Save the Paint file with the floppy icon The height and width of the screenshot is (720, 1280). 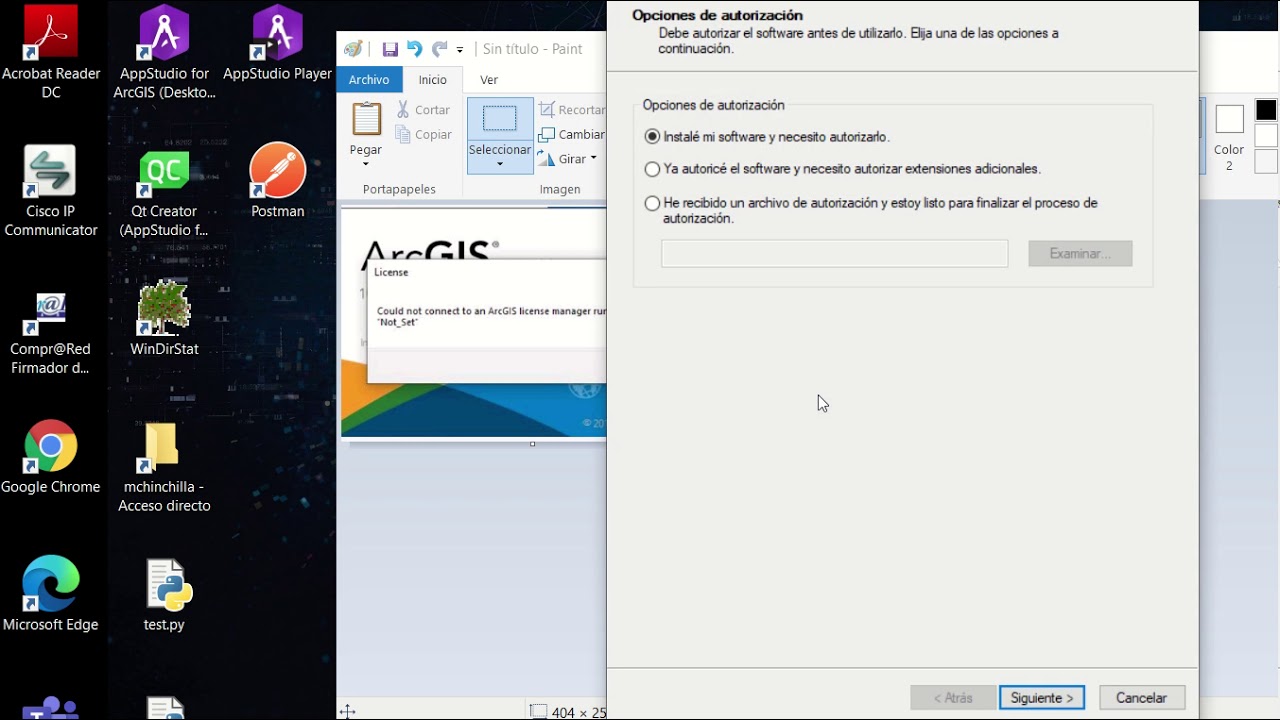390,49
